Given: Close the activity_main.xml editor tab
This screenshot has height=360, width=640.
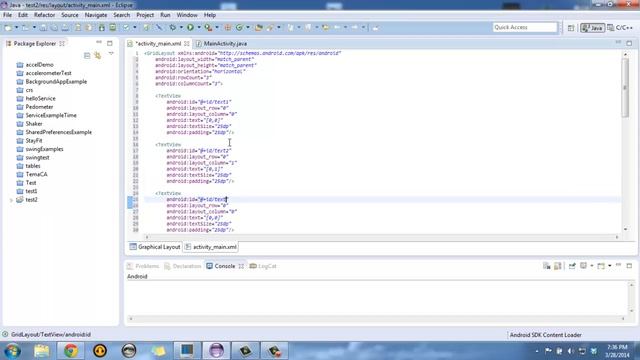Looking at the screenshot, I should [187, 44].
